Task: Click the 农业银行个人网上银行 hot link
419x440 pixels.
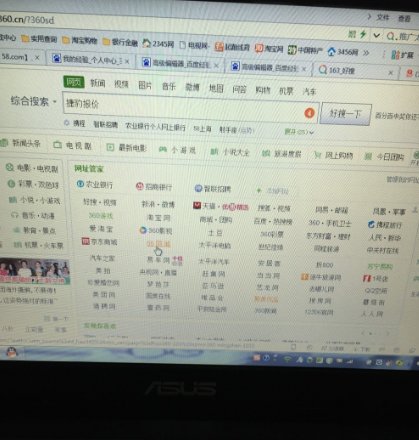Action: [x=155, y=127]
